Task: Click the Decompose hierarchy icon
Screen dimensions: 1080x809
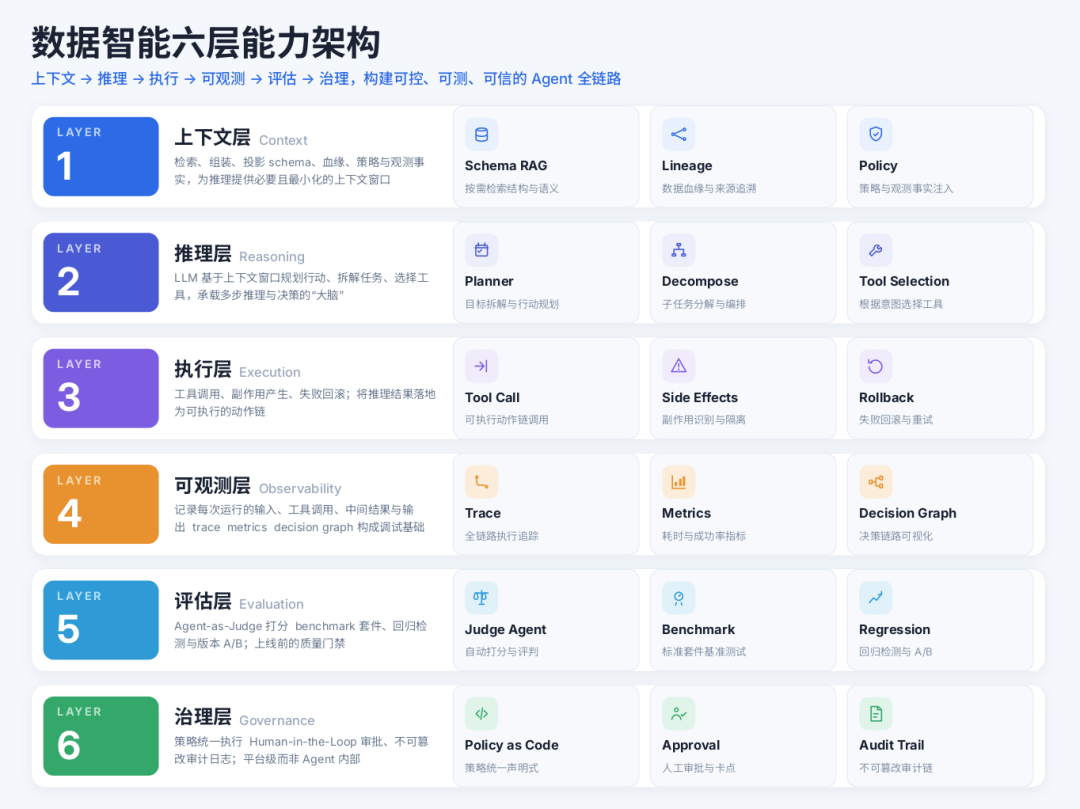Action: 678,250
